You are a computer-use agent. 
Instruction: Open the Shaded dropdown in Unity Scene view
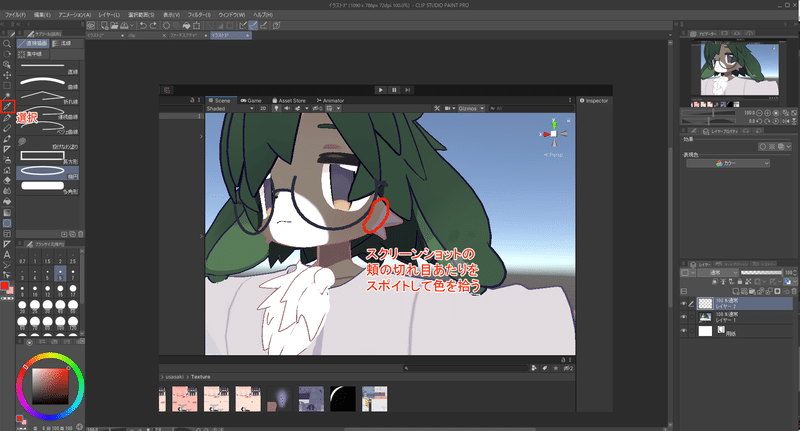230,108
